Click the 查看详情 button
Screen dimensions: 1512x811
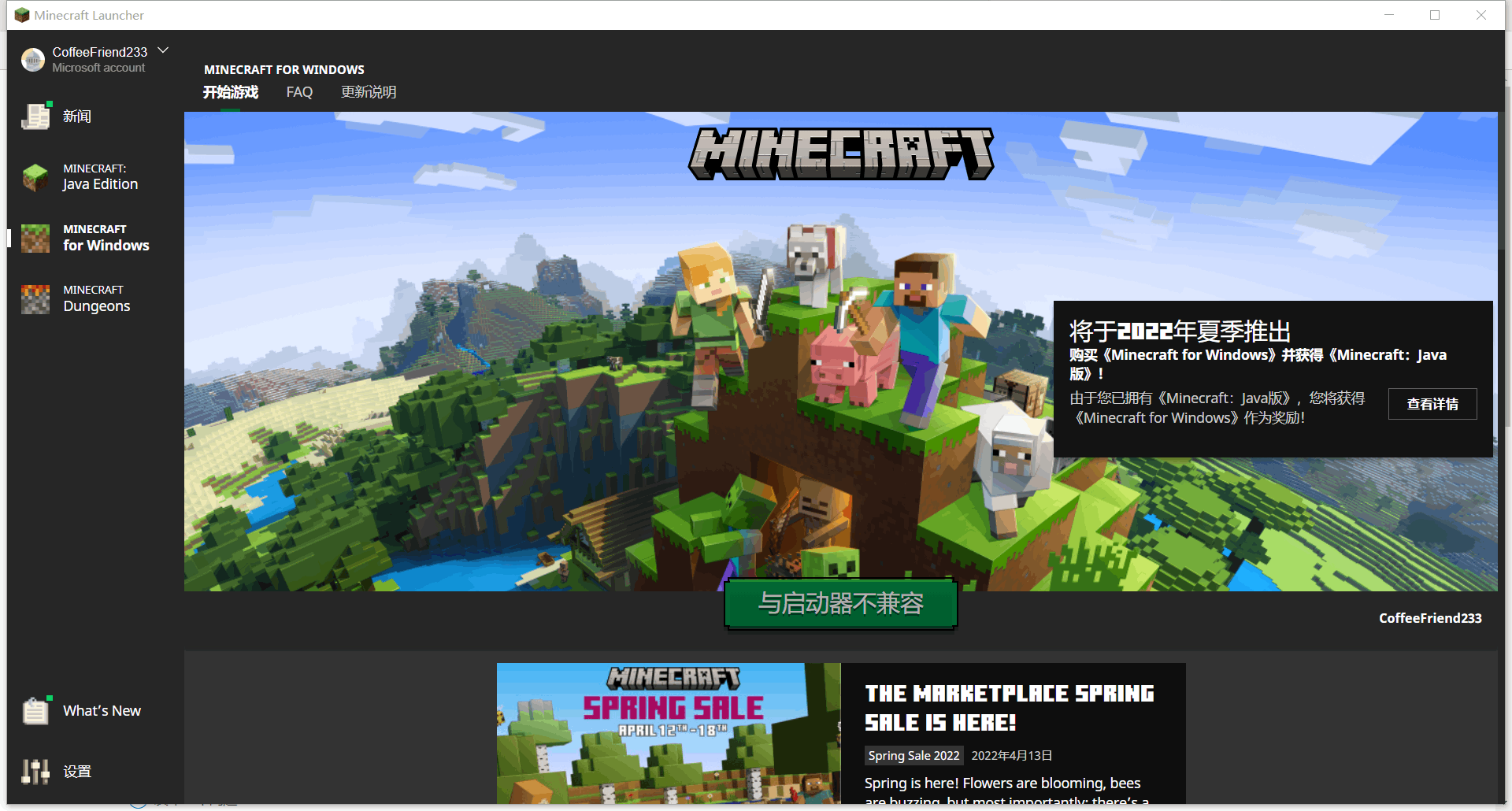(x=1432, y=404)
